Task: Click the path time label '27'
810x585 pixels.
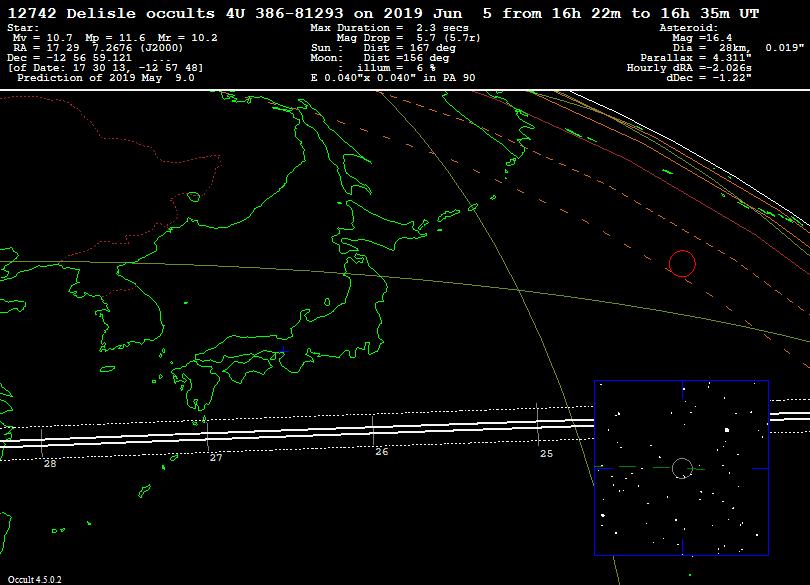Action: pos(216,457)
